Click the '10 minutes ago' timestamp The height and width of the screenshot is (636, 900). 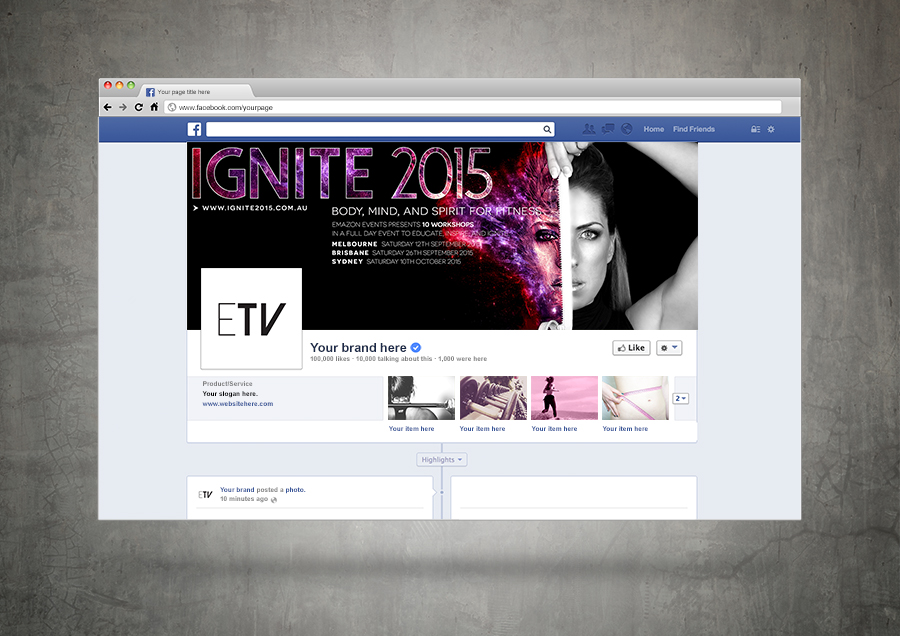coord(244,499)
